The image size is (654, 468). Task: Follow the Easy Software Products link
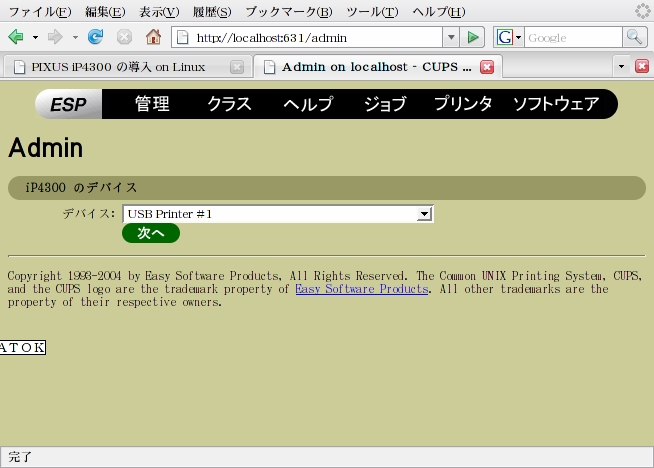(x=362, y=289)
